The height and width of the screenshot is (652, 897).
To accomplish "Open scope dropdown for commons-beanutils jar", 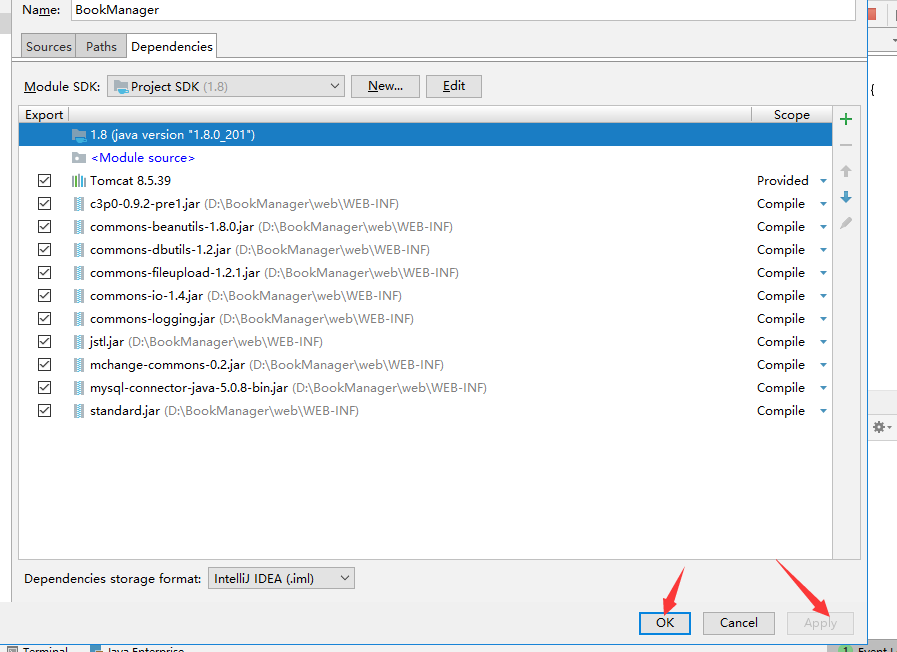I will coord(823,227).
